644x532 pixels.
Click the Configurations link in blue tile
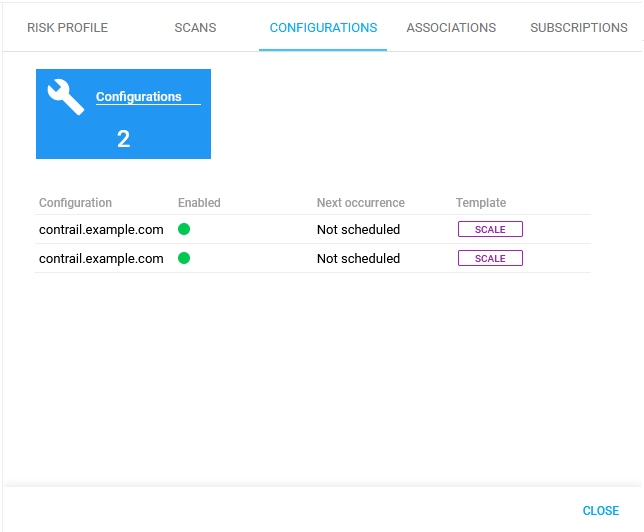[139, 97]
